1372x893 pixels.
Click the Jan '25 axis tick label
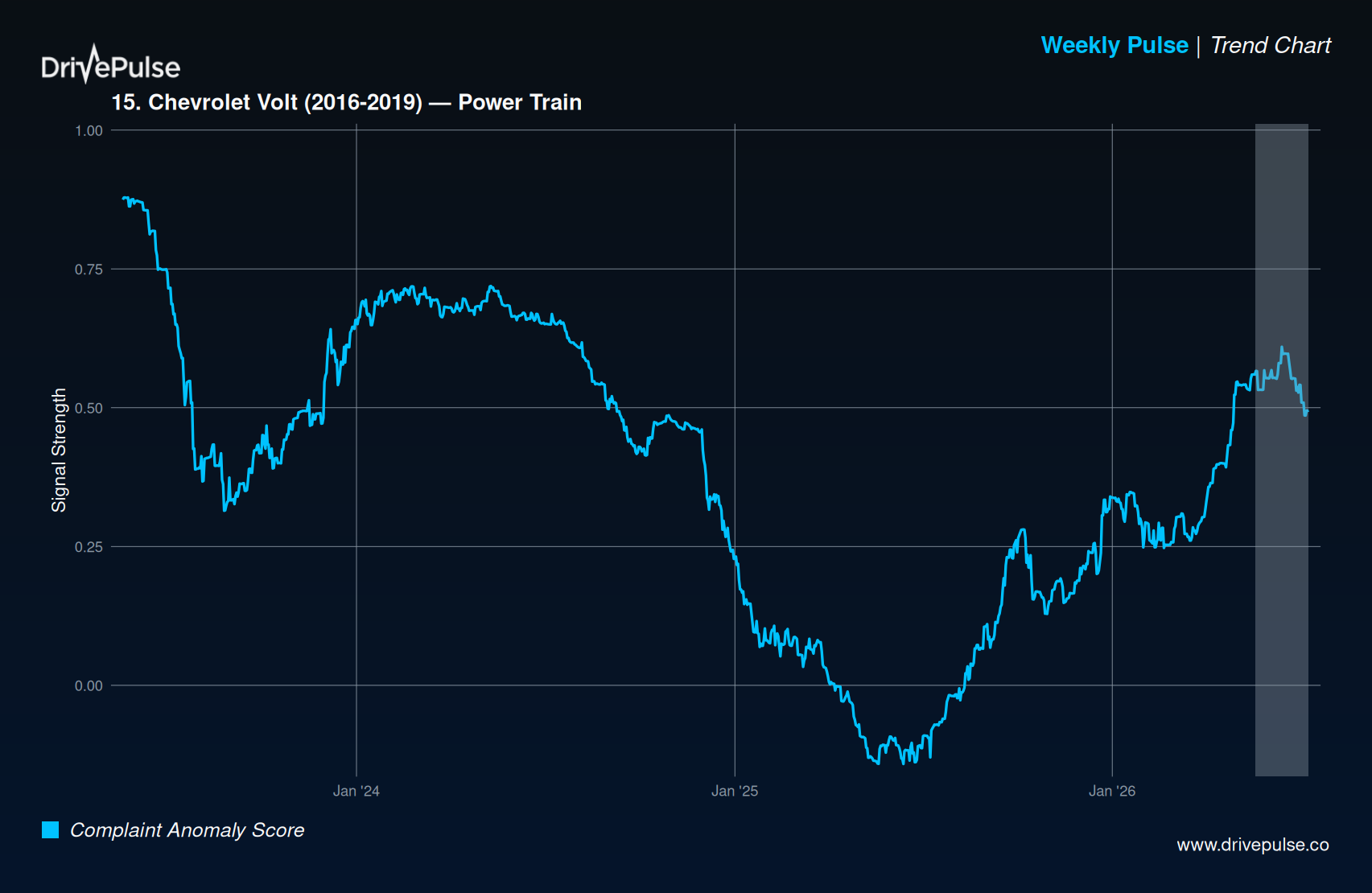click(735, 791)
